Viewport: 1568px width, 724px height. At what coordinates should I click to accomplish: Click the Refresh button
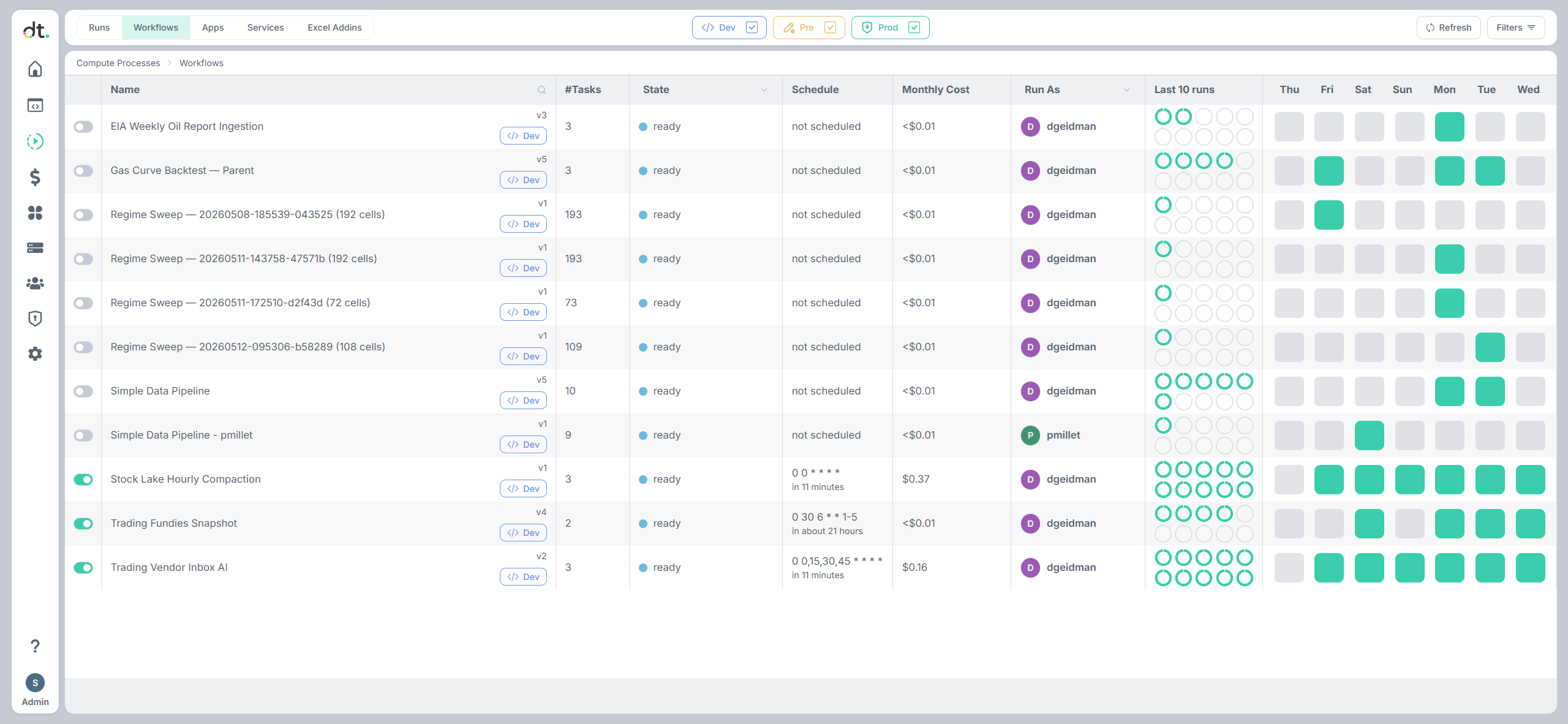(1449, 28)
